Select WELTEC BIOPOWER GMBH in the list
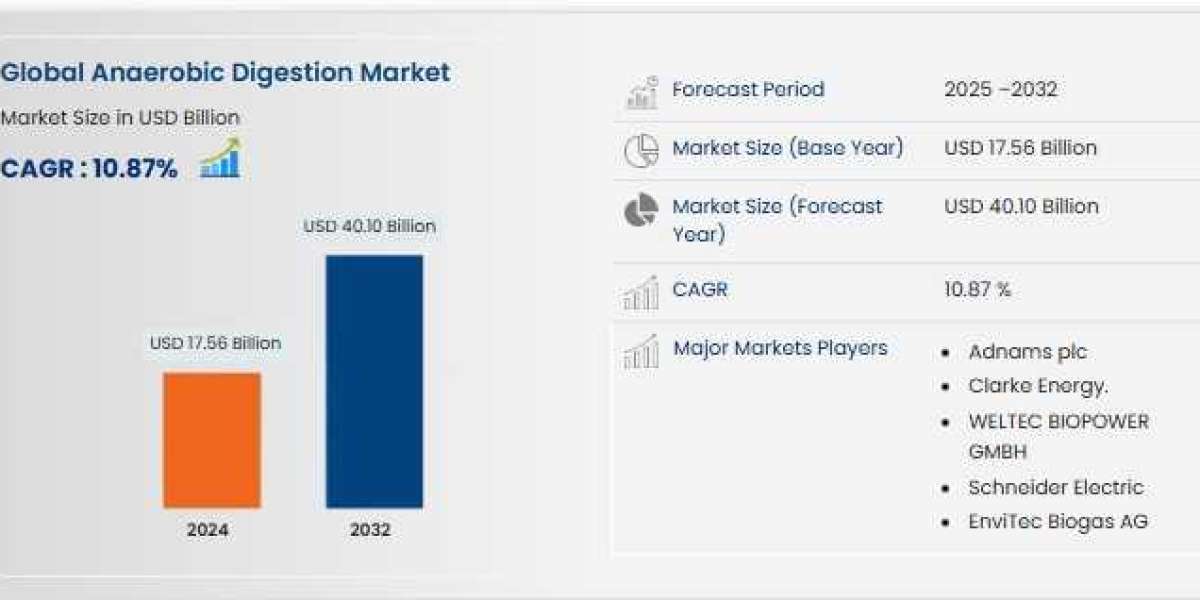Viewport: 1200px width, 600px height. pyautogui.click(x=1058, y=436)
